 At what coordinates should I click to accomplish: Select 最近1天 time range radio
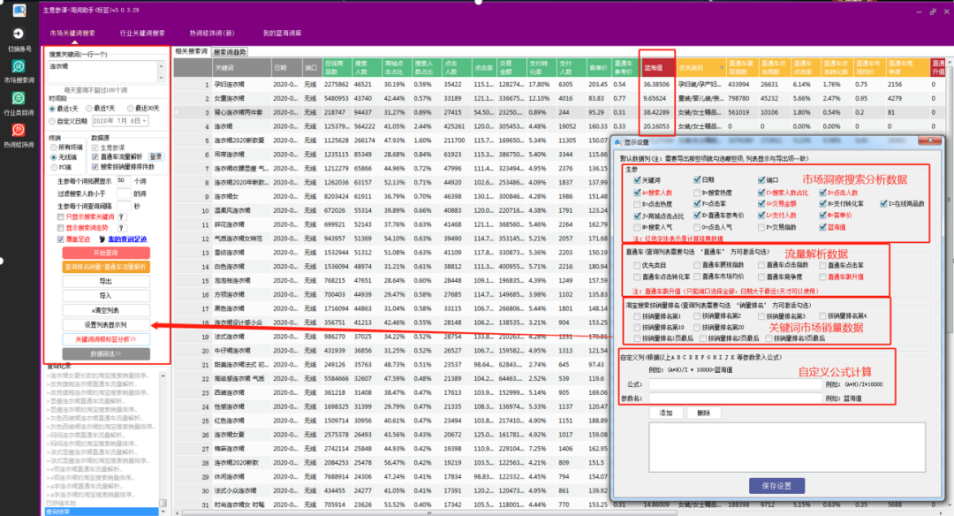(52, 108)
